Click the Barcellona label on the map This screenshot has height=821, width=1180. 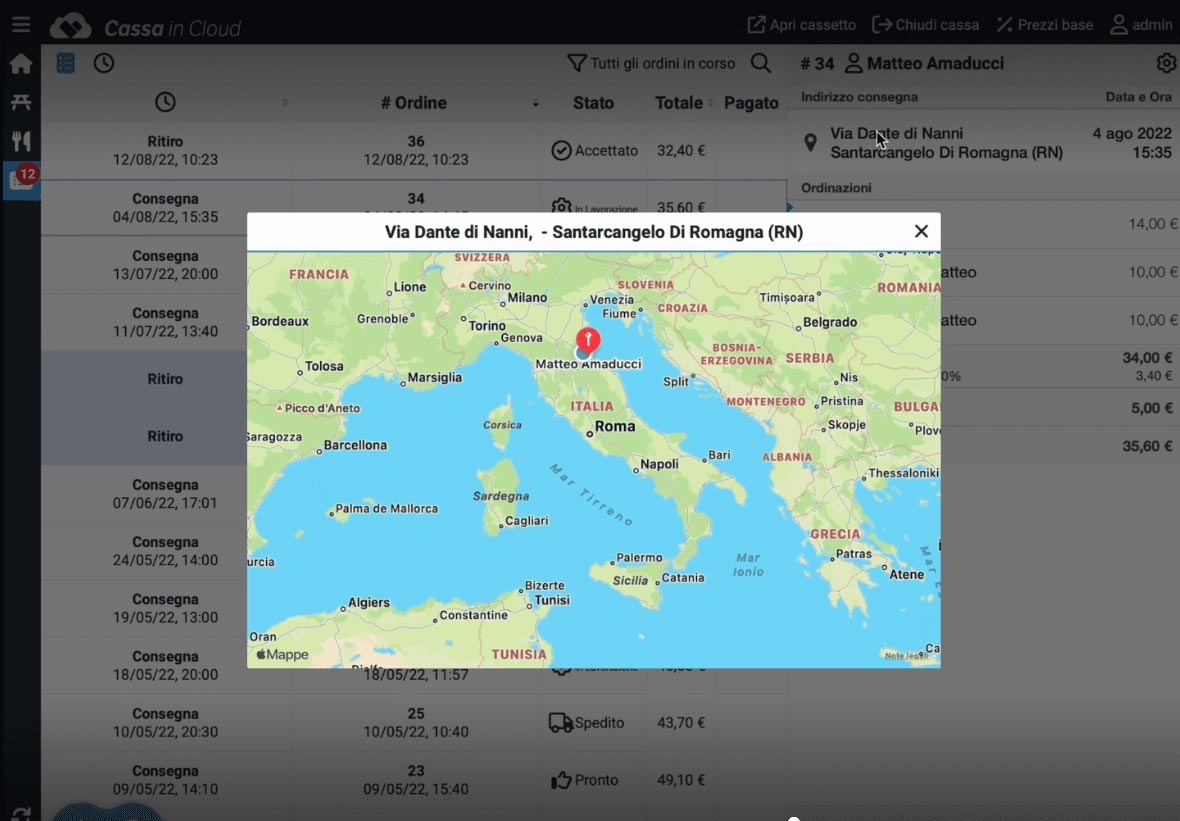355,445
